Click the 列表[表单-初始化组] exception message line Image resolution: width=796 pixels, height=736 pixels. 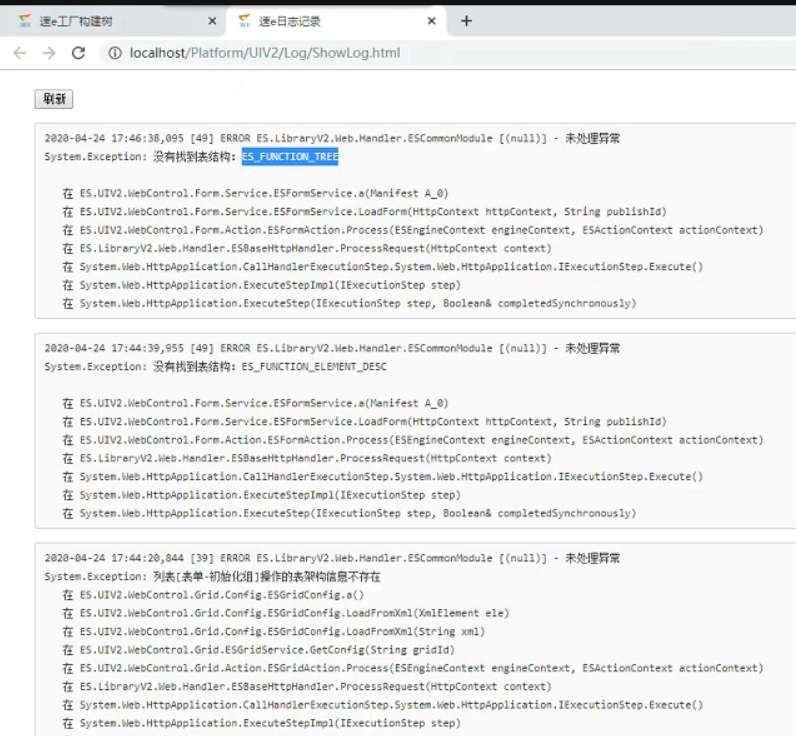pyautogui.click(x=212, y=577)
